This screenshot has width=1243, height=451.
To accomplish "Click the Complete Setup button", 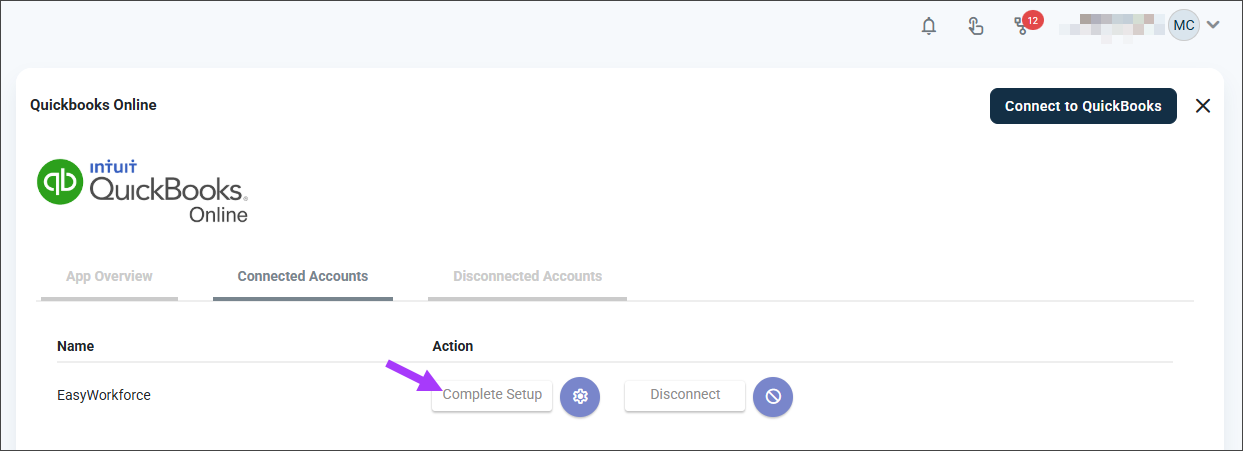I will pos(492,395).
